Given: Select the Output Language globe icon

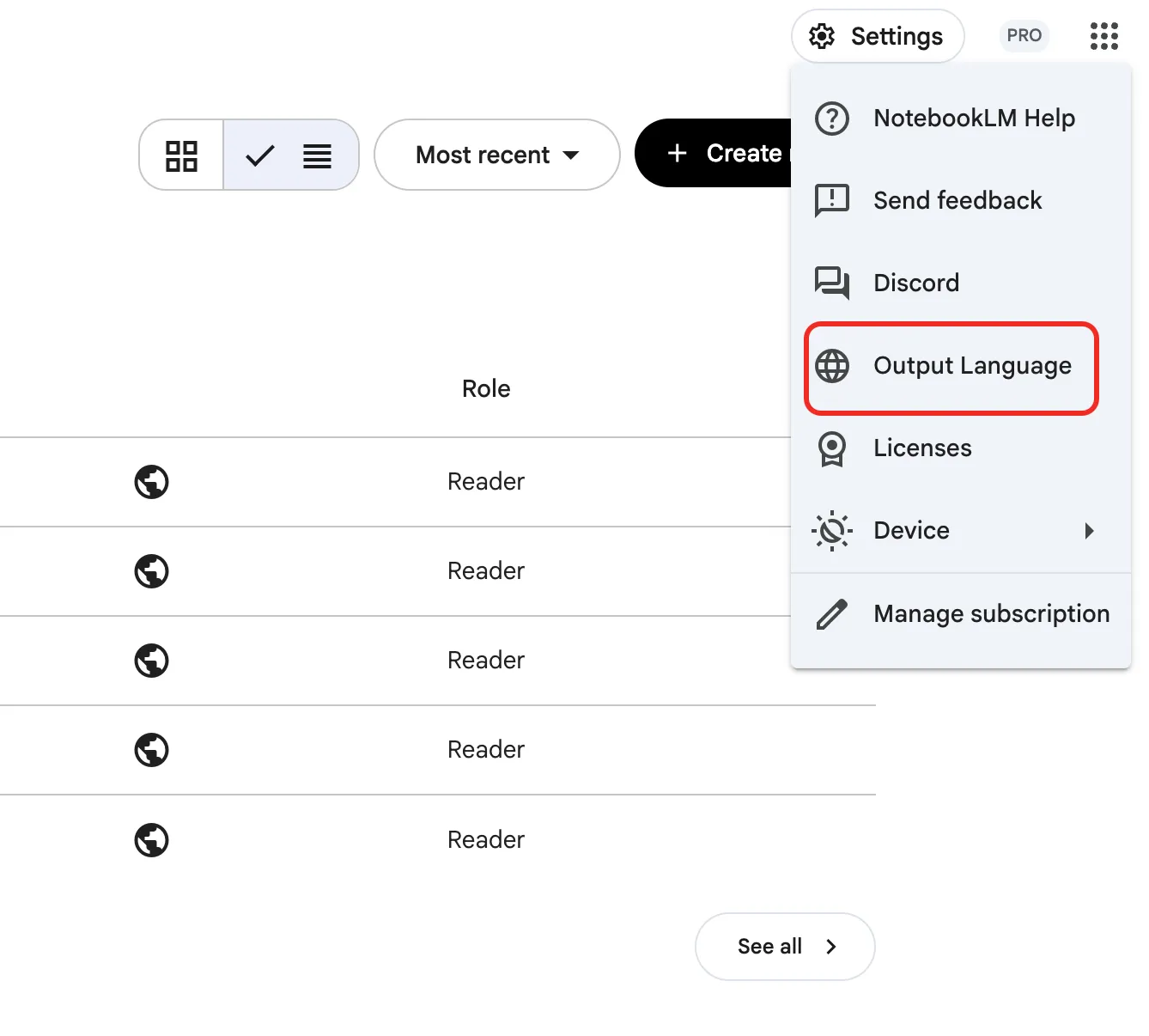Looking at the screenshot, I should coord(831,365).
